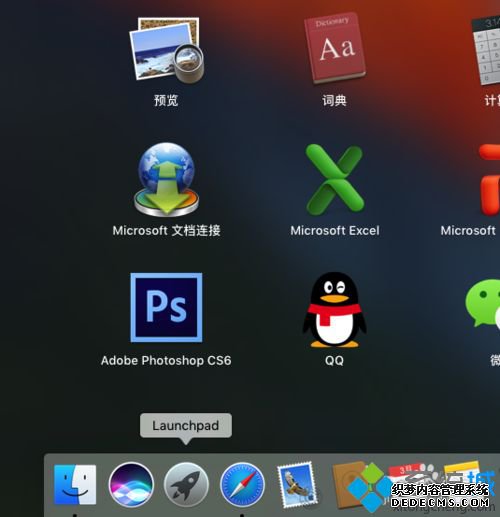Launch Microsoft Excel from Launchpad
The height and width of the screenshot is (517, 500).
[335, 180]
